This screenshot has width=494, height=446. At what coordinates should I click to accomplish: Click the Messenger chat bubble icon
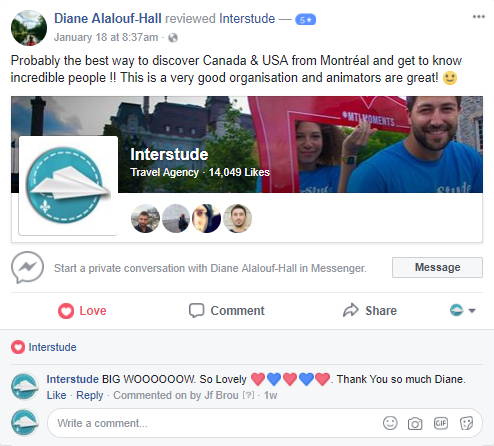point(27,267)
